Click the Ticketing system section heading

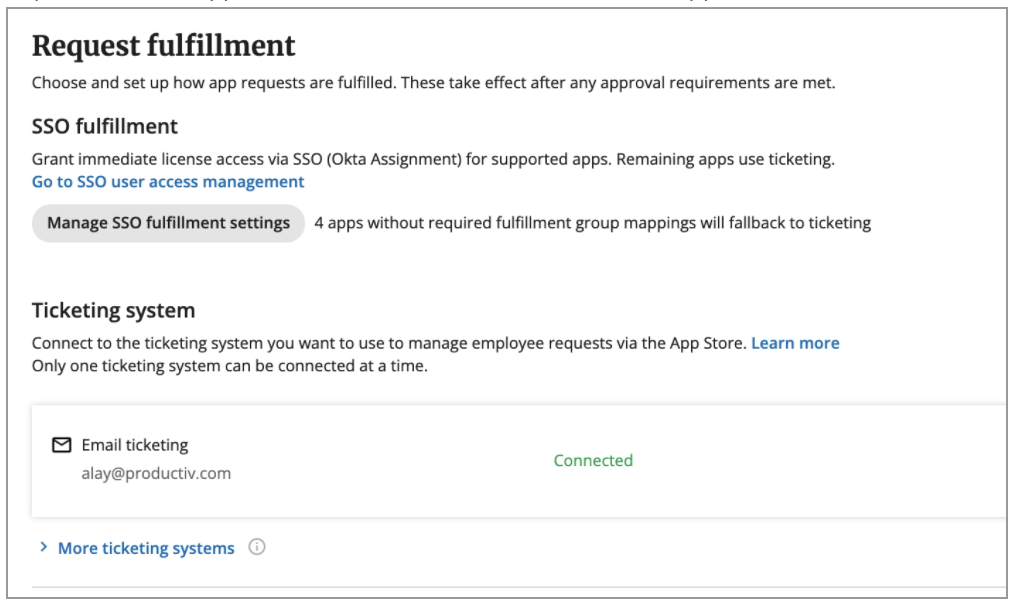pyautogui.click(x=114, y=310)
